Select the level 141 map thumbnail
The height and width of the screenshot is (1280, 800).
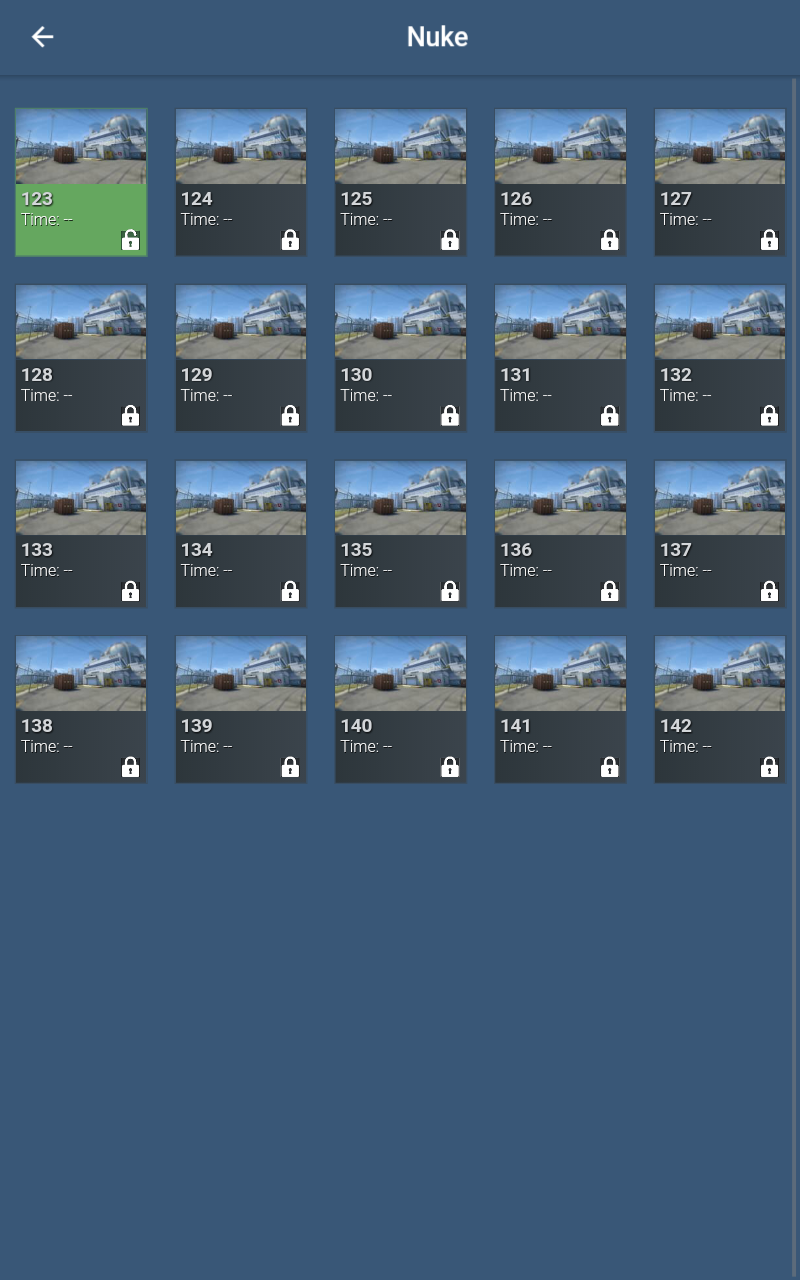click(560, 674)
